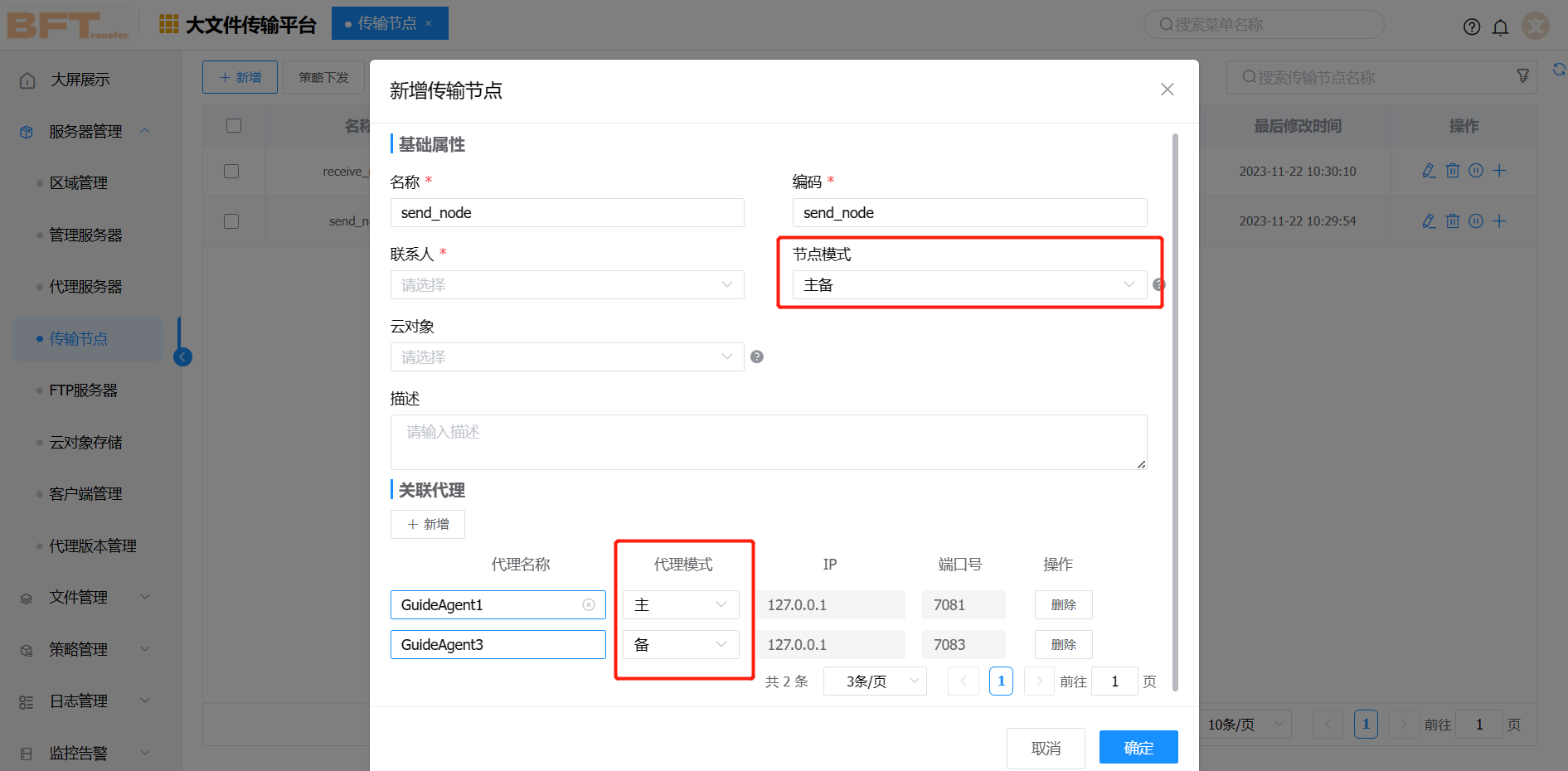Click 删除 button for GuideAgent1 row

(1063, 605)
